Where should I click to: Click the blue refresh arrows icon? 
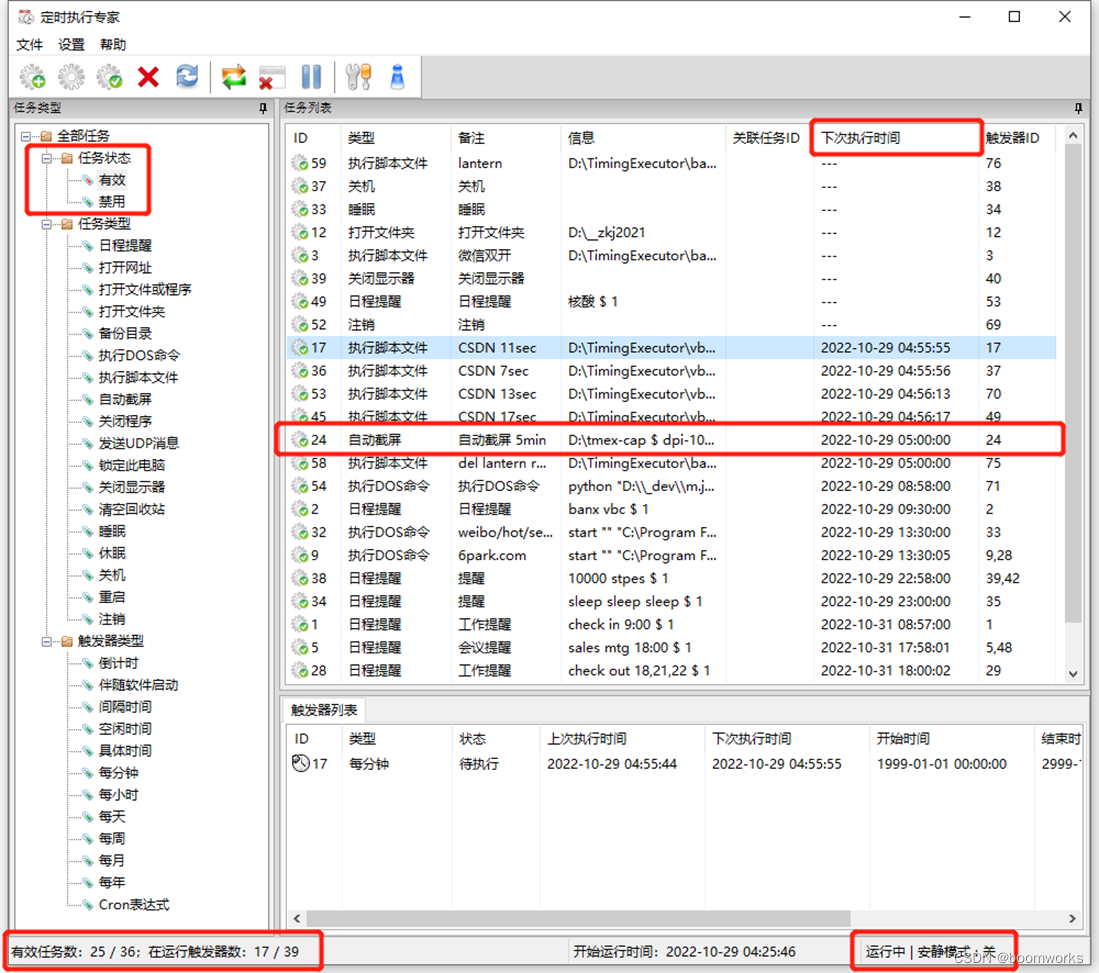tap(186, 76)
